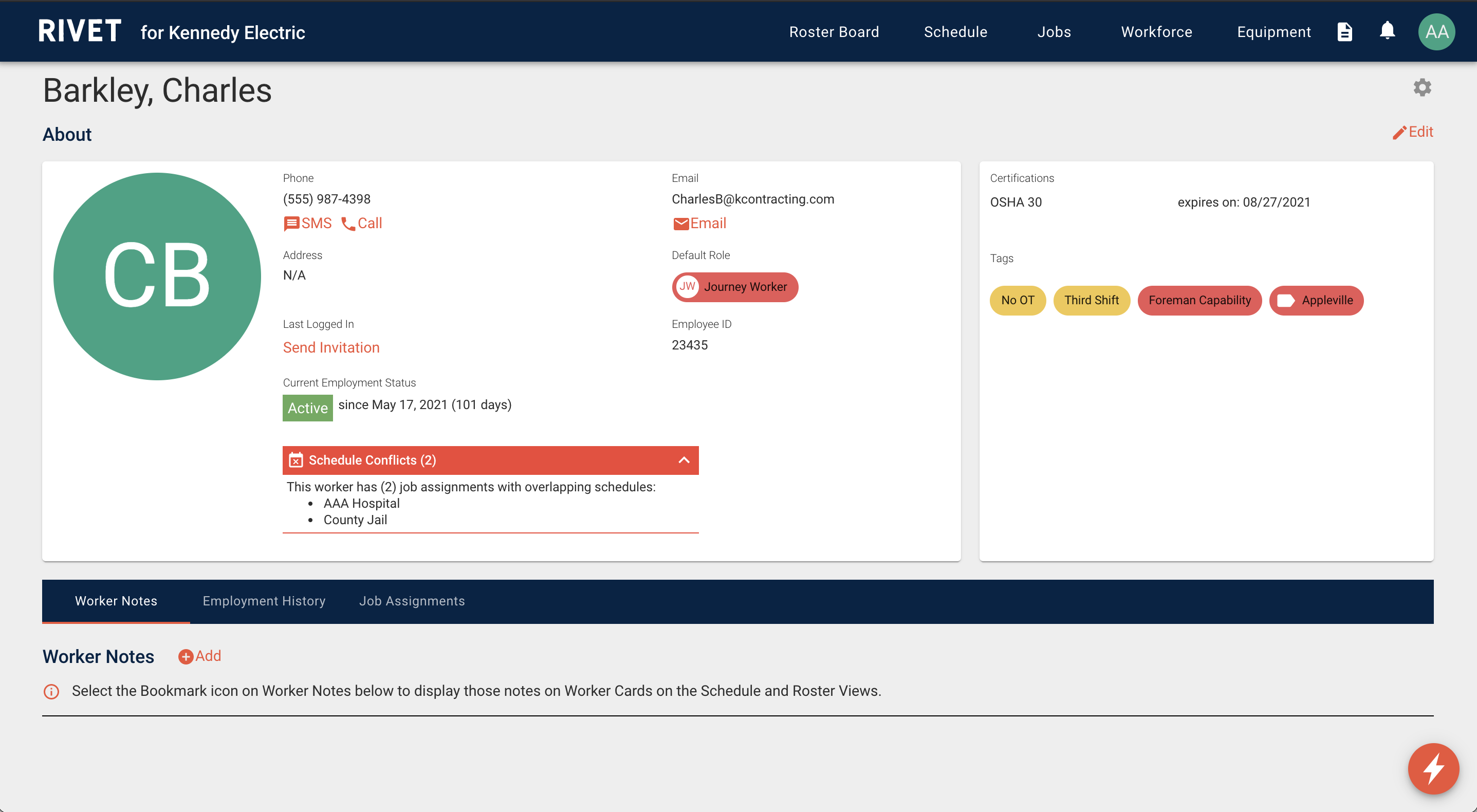Click Send Invitation link for Charles
Image resolution: width=1477 pixels, height=812 pixels.
(x=330, y=347)
